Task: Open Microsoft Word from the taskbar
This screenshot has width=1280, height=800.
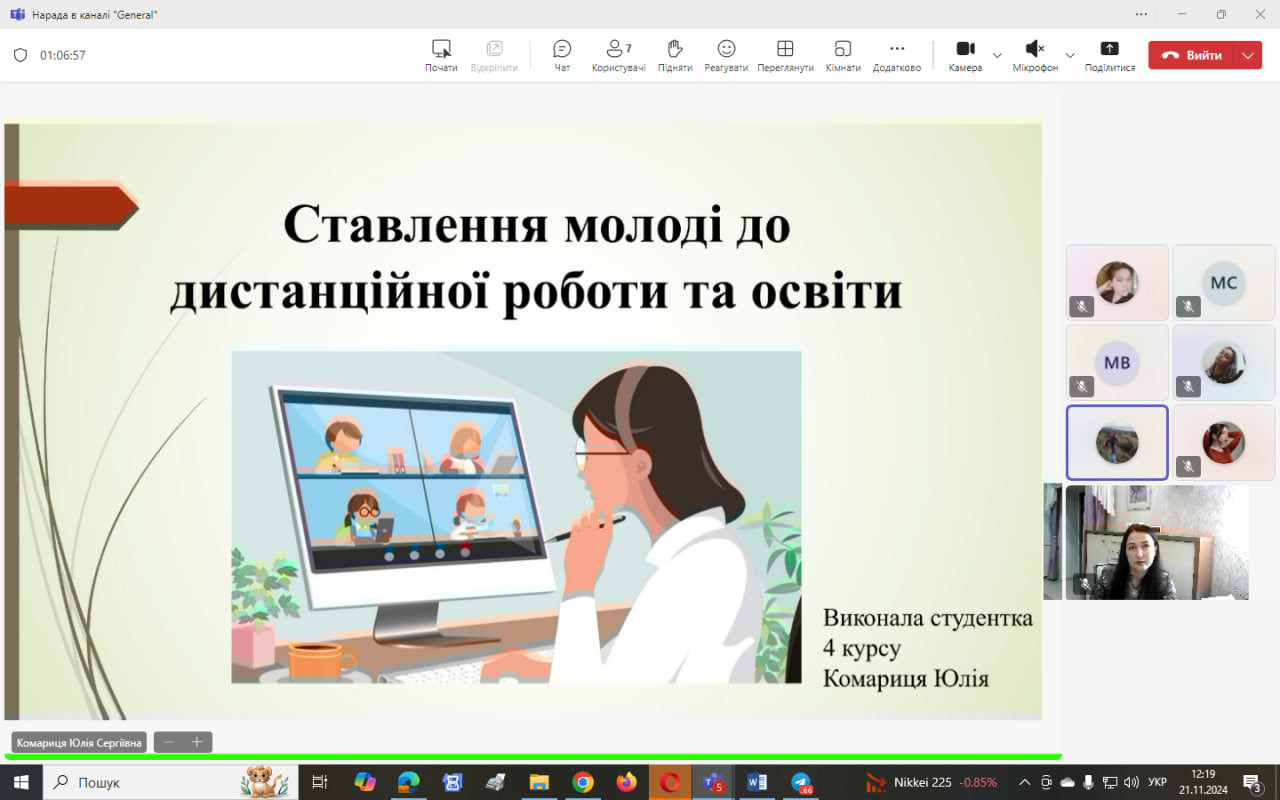Action: (x=757, y=782)
